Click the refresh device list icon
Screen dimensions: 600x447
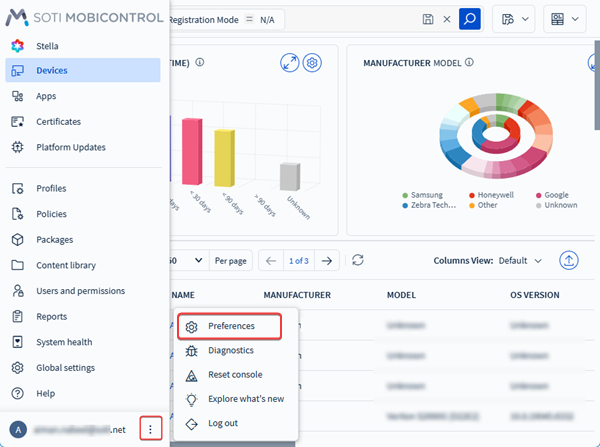[357, 260]
